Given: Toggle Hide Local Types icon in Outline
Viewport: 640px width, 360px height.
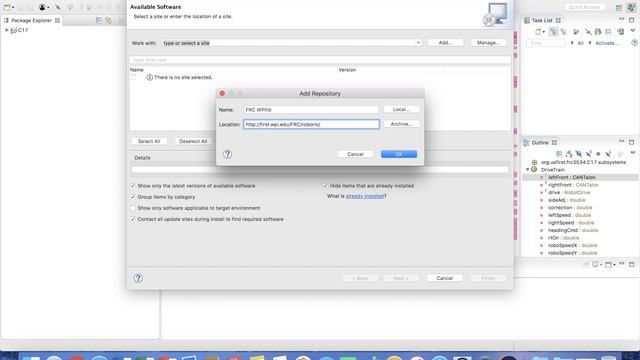Looking at the screenshot, I should click(x=608, y=154).
